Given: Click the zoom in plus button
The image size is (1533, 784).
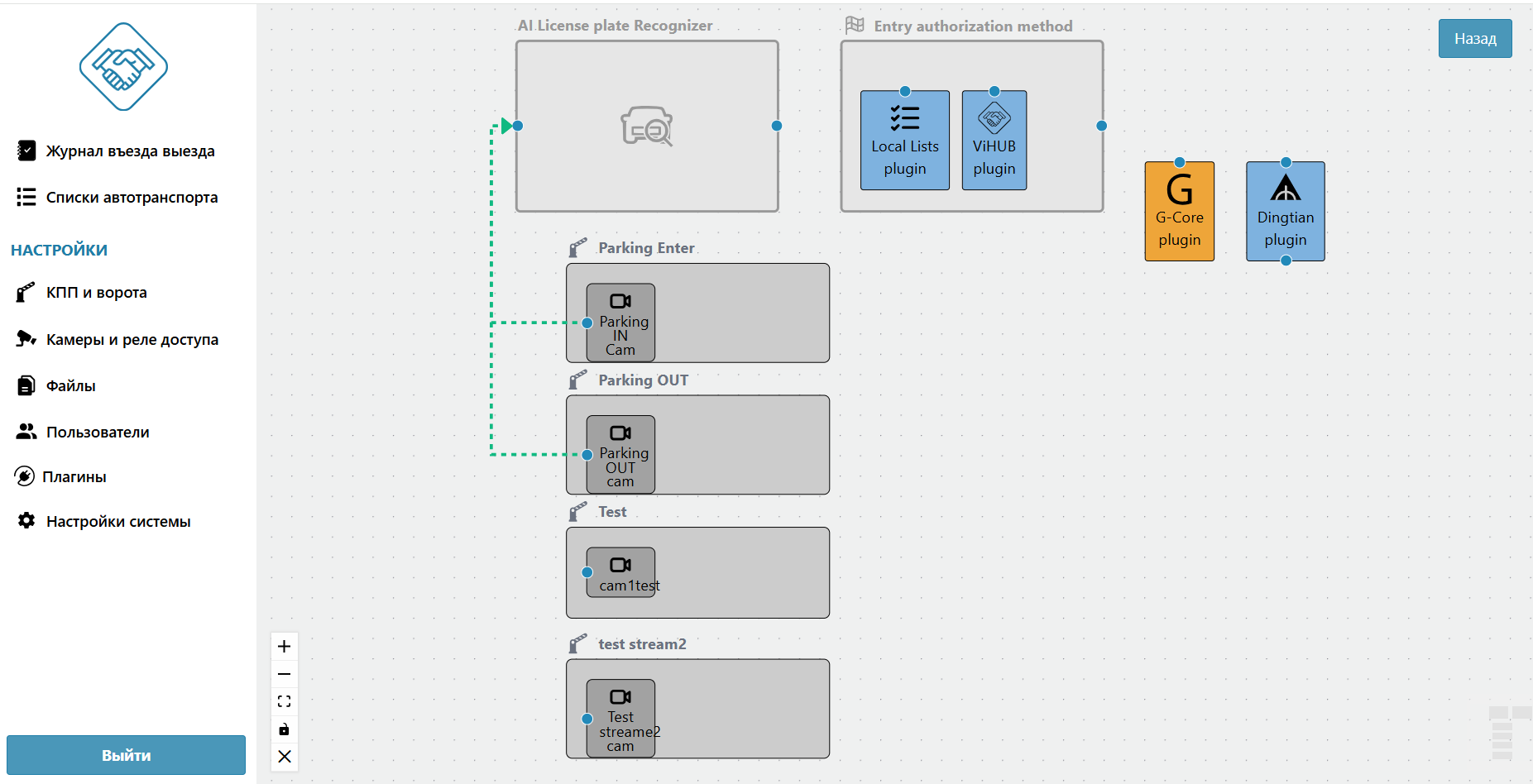Looking at the screenshot, I should (x=284, y=647).
